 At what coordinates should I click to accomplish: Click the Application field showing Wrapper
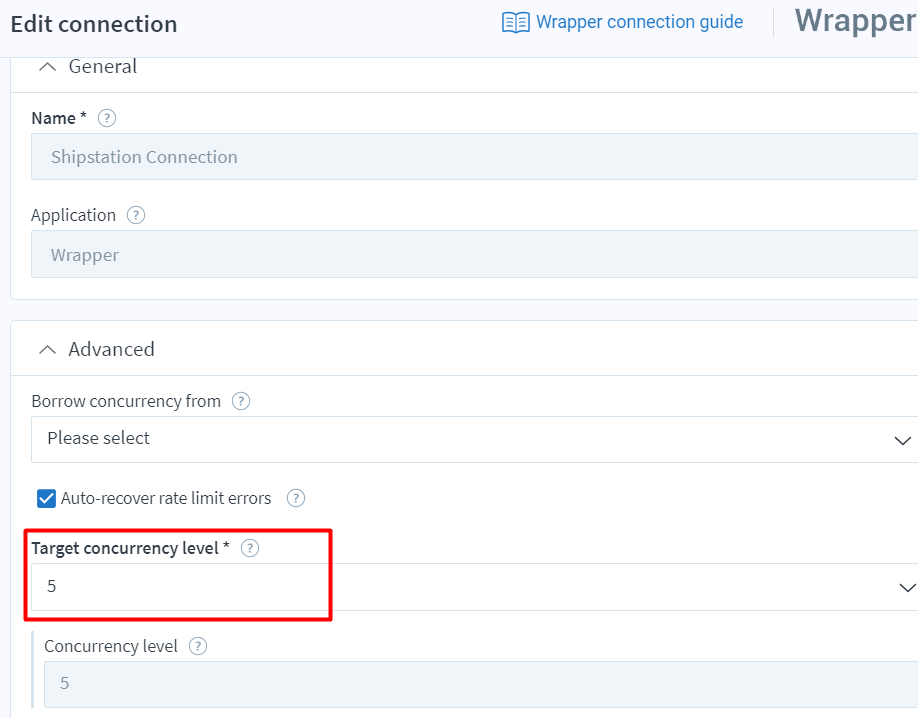click(474, 254)
